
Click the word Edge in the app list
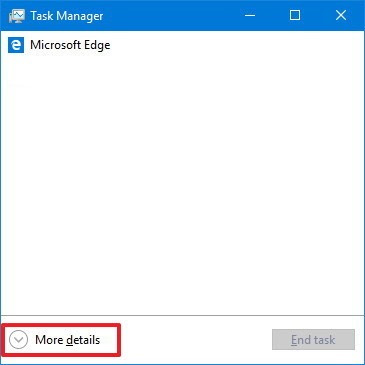tap(97, 46)
